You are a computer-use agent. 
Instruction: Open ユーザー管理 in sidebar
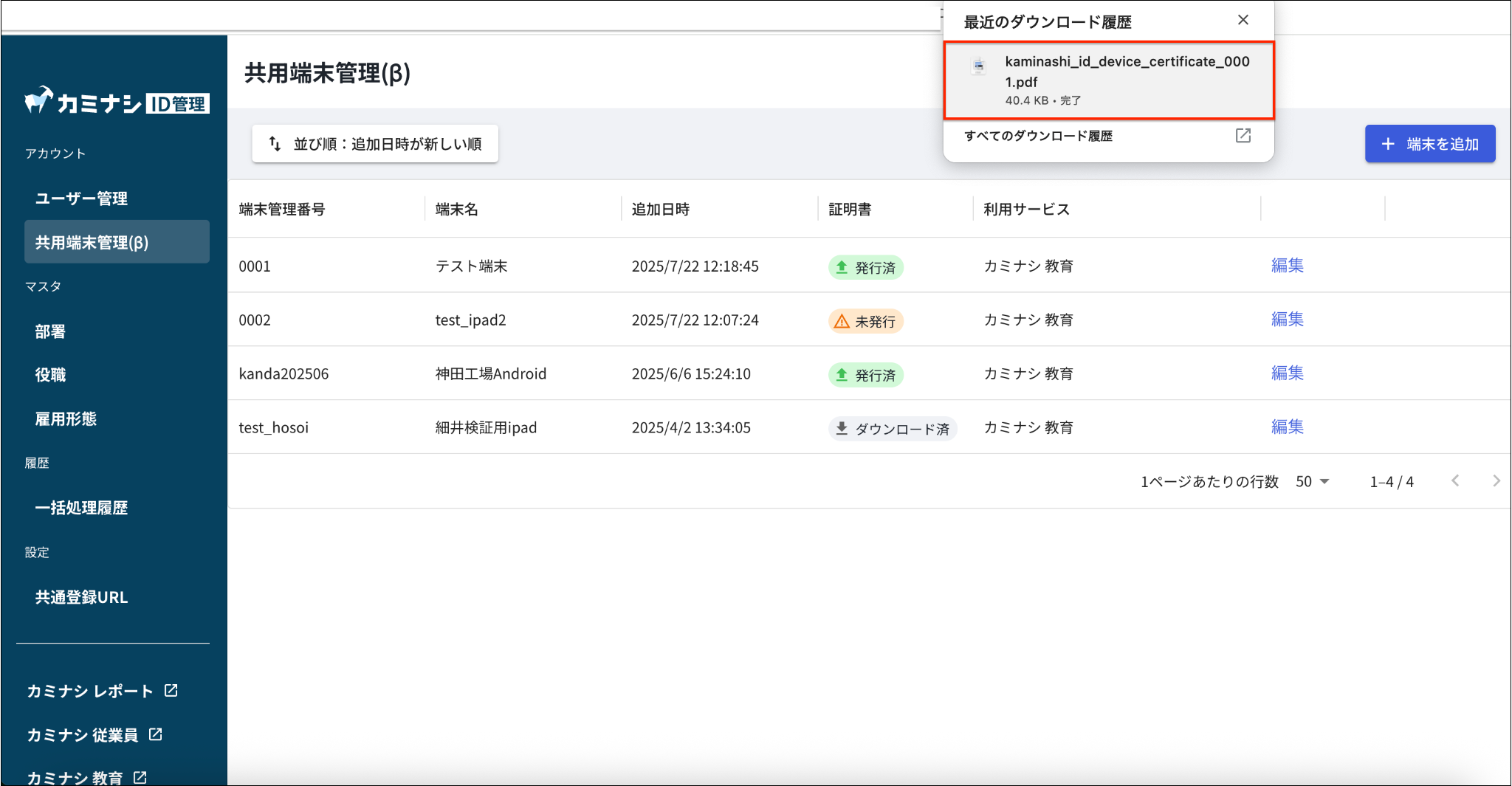point(117,199)
